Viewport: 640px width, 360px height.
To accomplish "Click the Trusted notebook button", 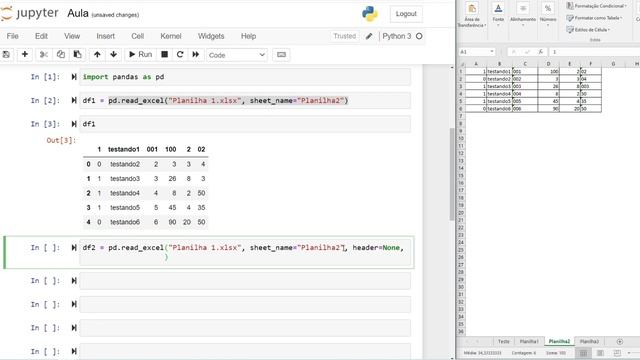I will (x=344, y=36).
